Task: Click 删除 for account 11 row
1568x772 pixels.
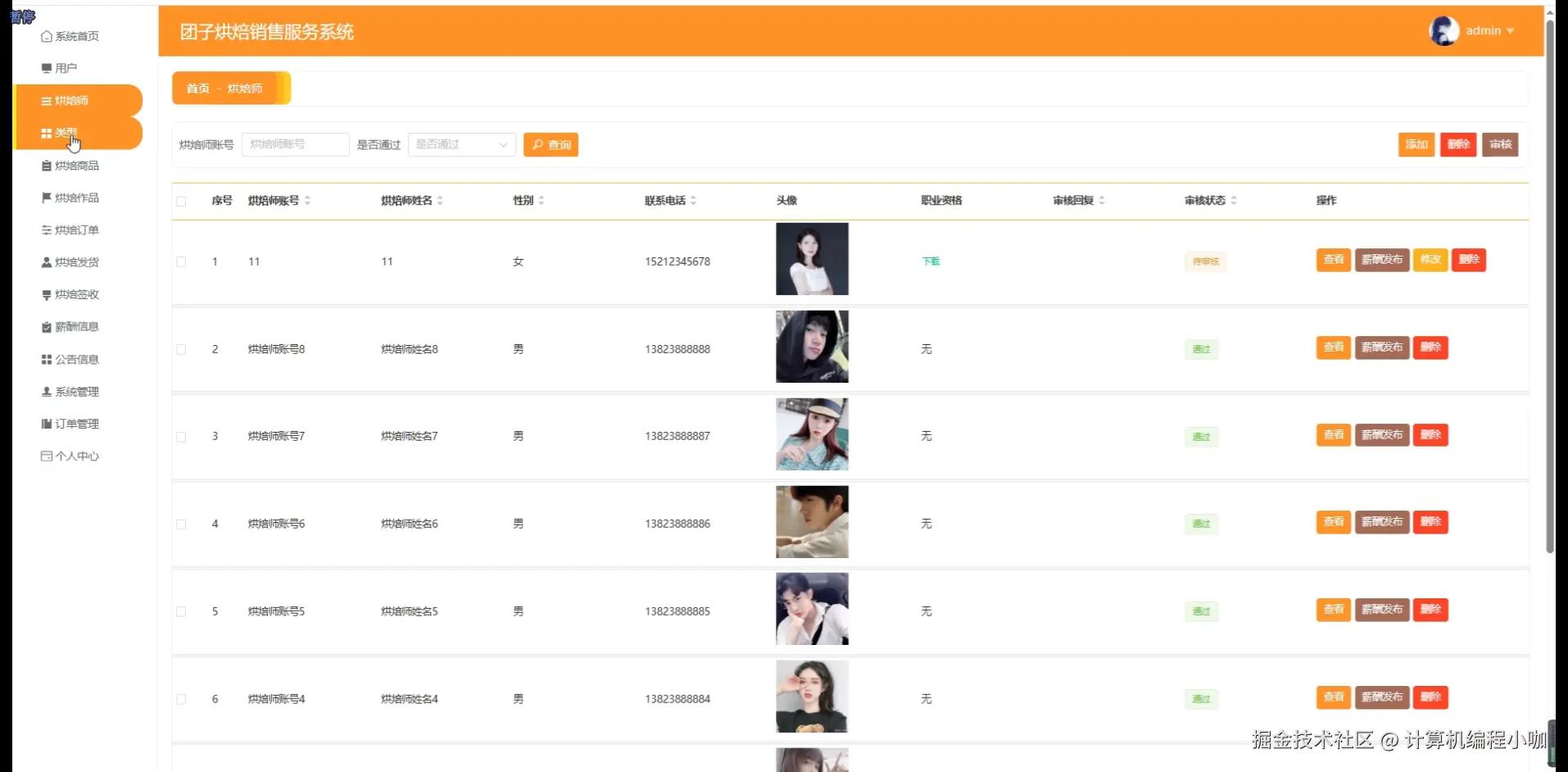Action: [x=1469, y=260]
